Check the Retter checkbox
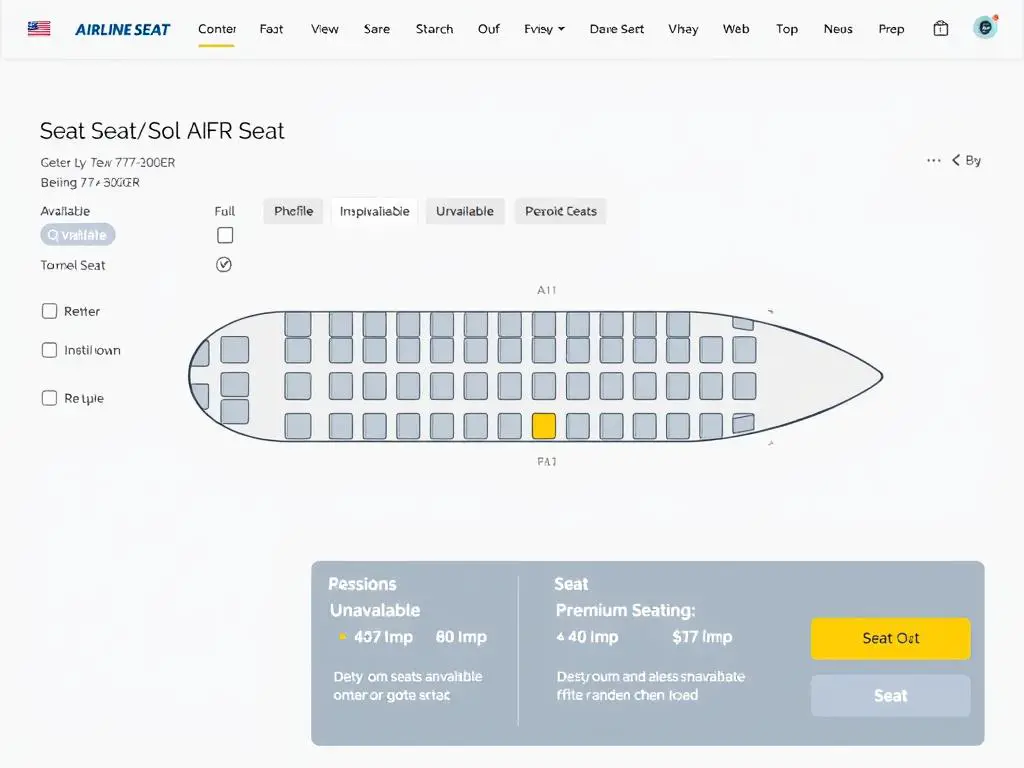This screenshot has height=768, width=1024. coord(49,311)
